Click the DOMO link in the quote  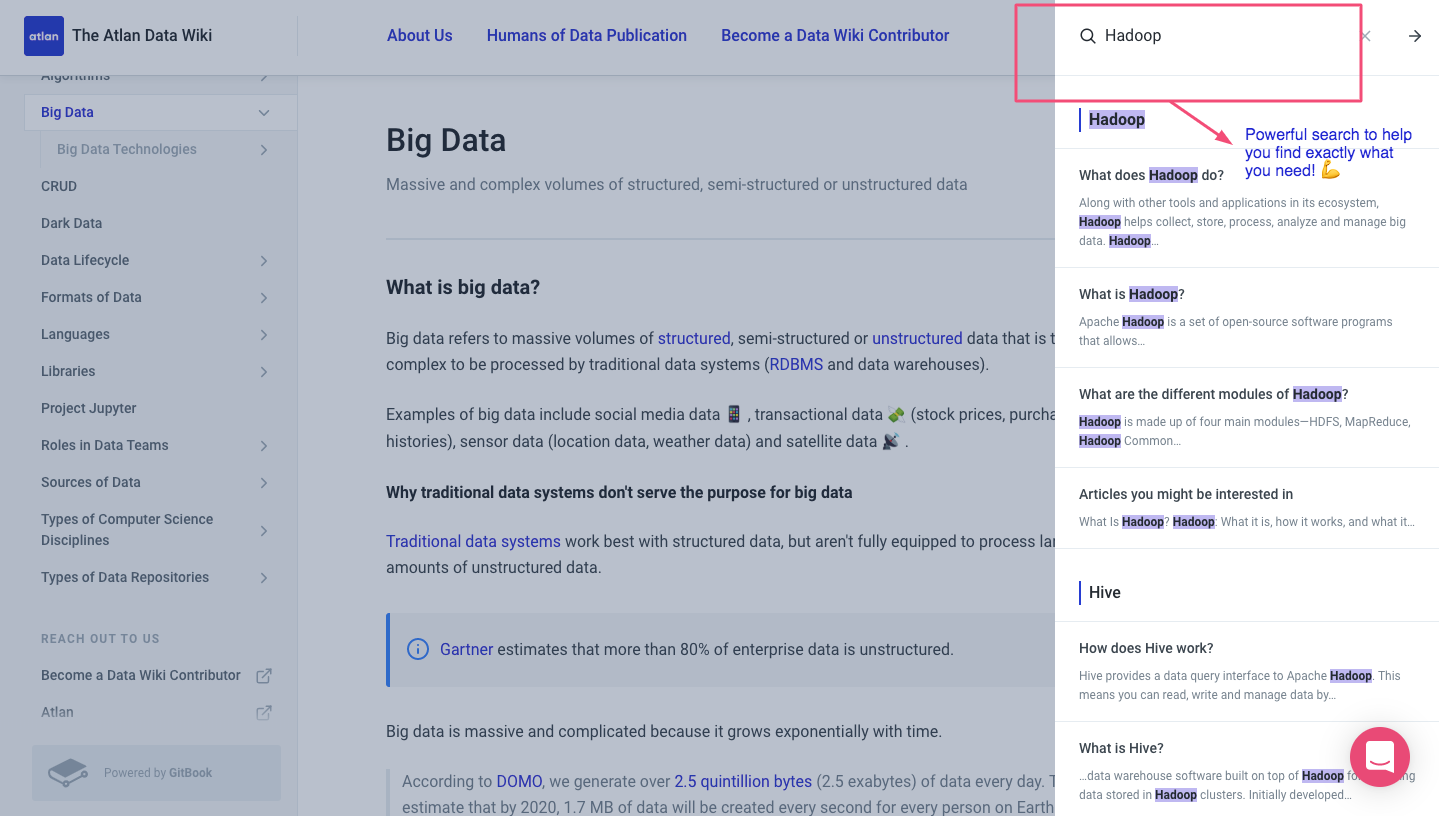click(x=519, y=782)
